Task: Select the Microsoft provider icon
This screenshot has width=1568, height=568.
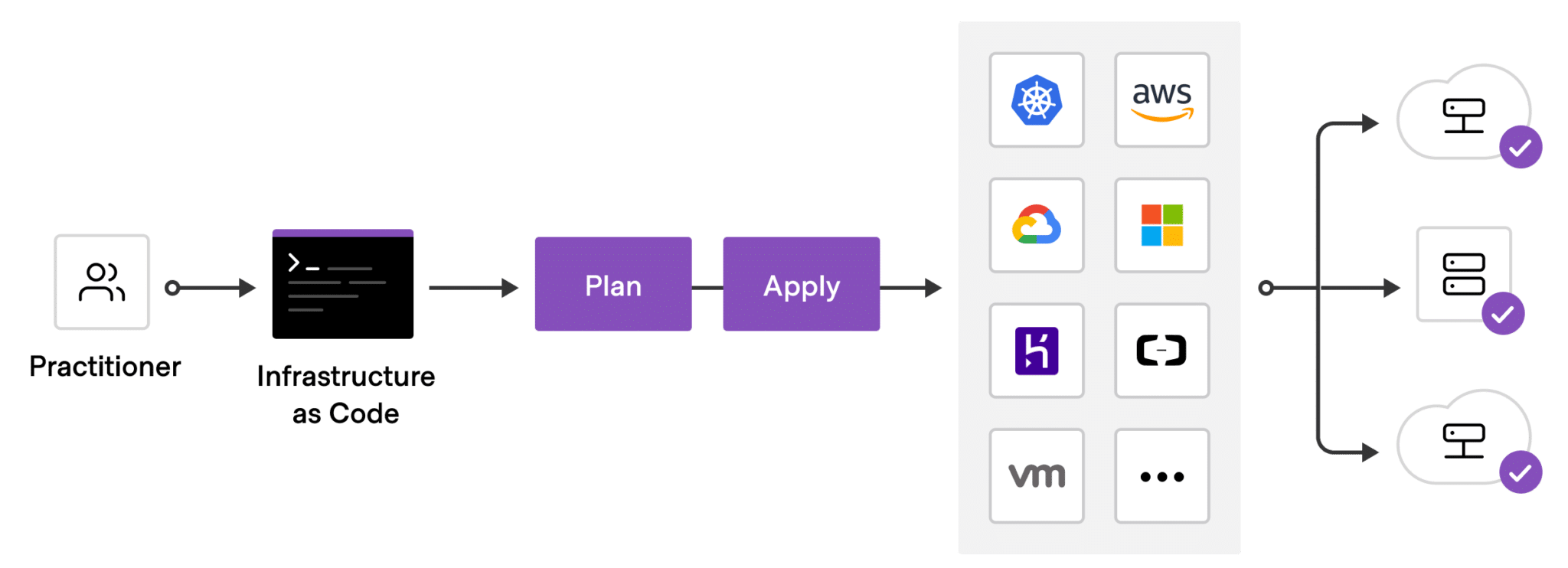Action: click(x=1162, y=226)
